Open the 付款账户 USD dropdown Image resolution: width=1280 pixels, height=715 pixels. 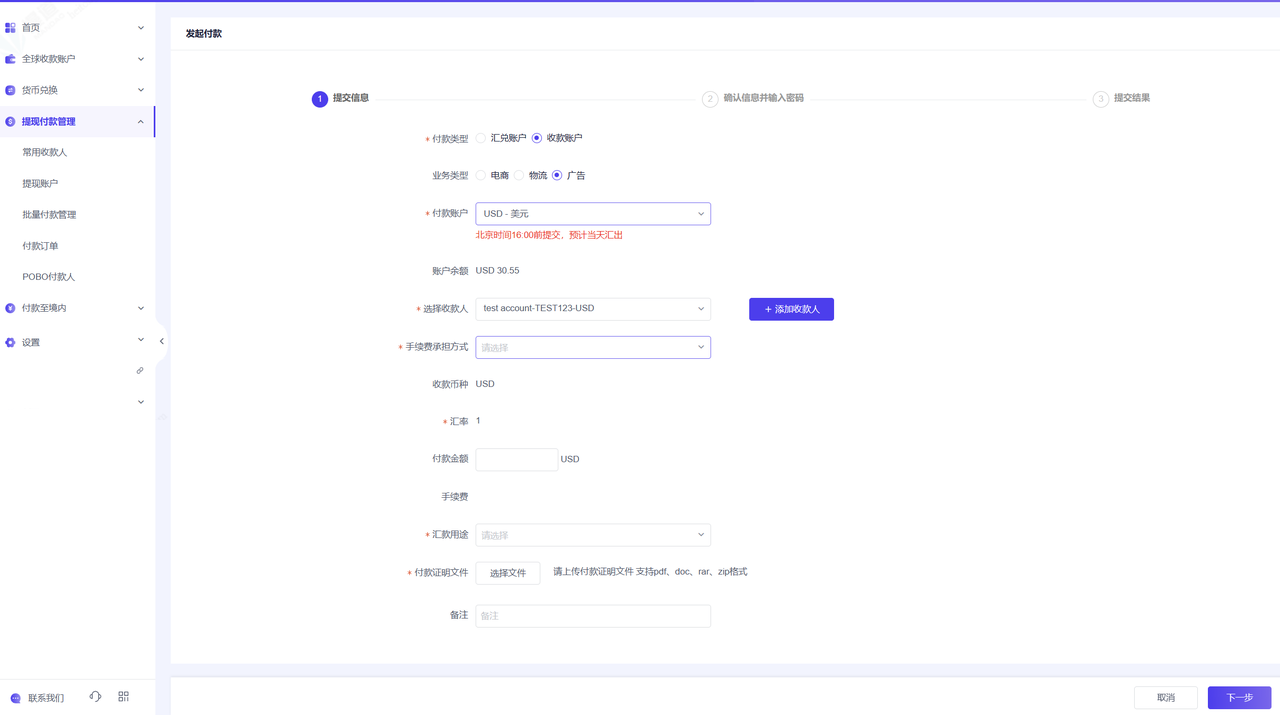pyautogui.click(x=593, y=214)
